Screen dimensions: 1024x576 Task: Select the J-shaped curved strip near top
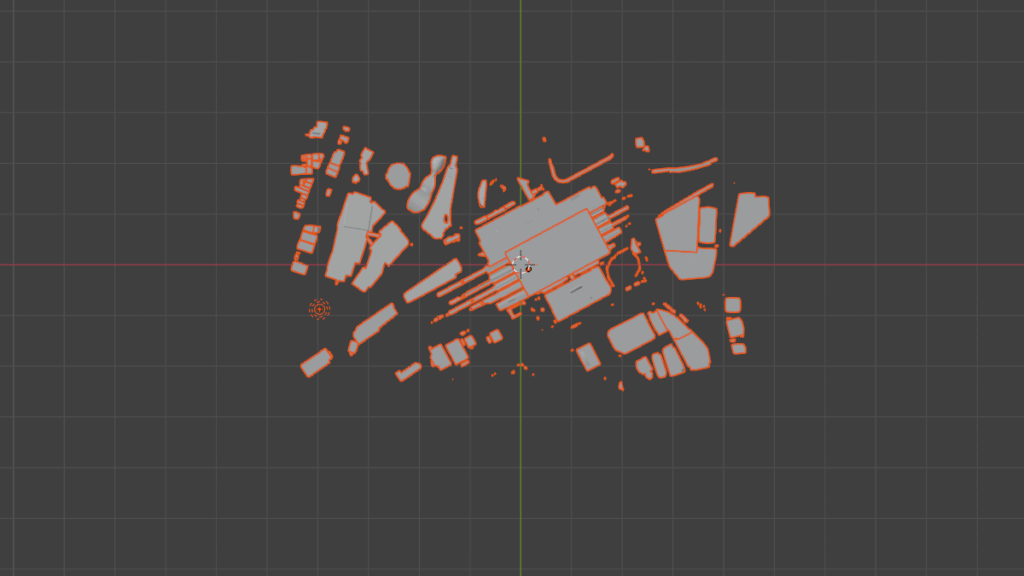[578, 170]
